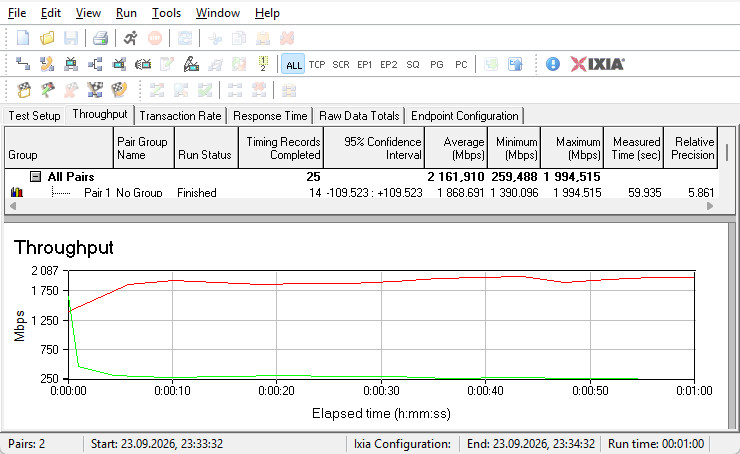Click the Run Status column header
This screenshot has height=454, width=740.
click(206, 148)
